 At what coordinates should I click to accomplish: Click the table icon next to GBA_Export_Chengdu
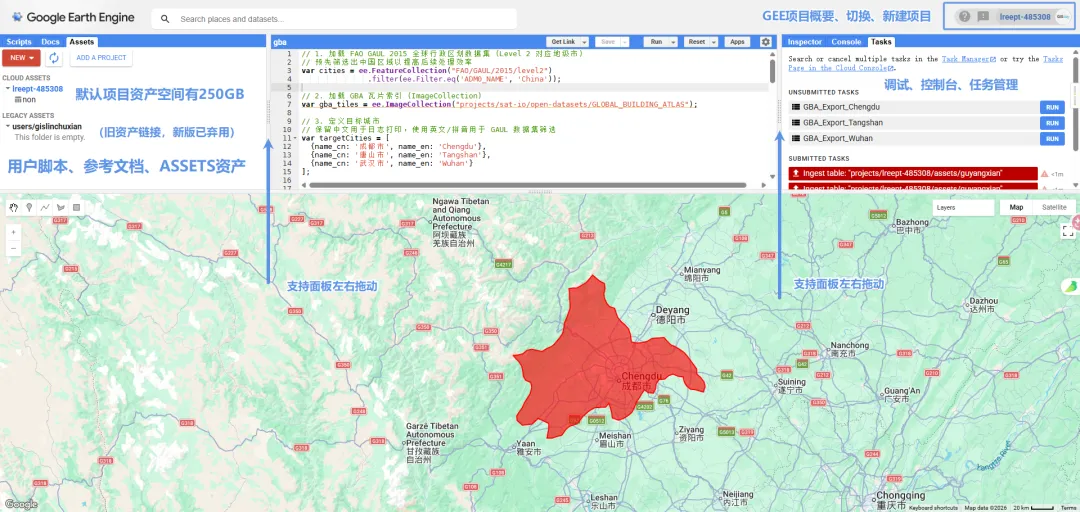796,107
